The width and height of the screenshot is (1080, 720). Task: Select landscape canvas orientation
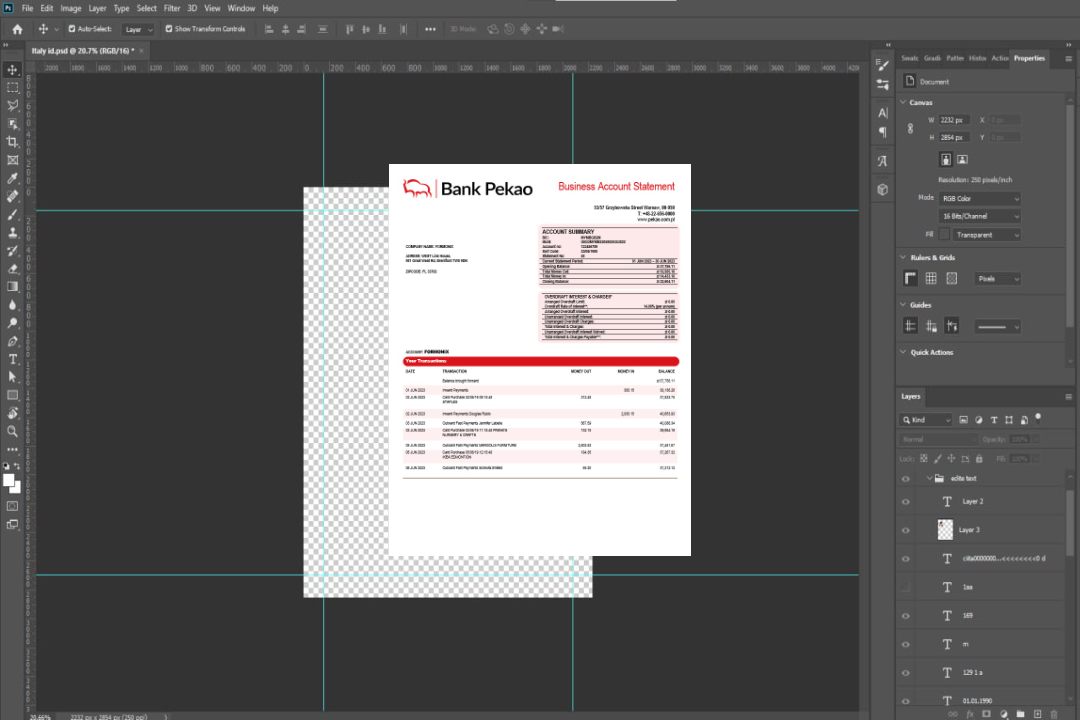[962, 160]
